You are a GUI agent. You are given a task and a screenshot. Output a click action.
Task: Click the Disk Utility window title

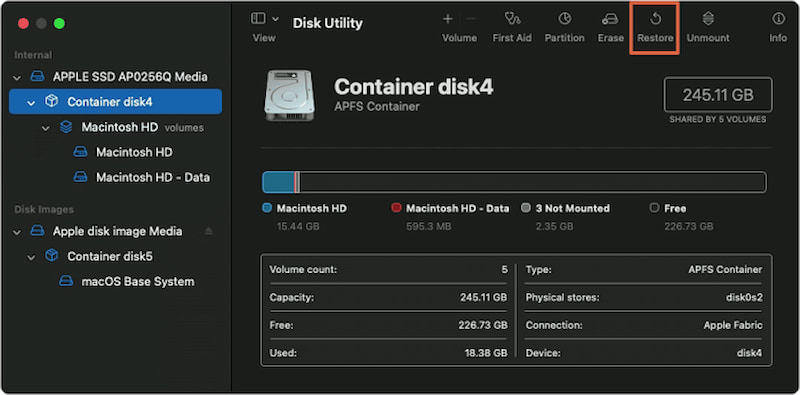pyautogui.click(x=328, y=23)
